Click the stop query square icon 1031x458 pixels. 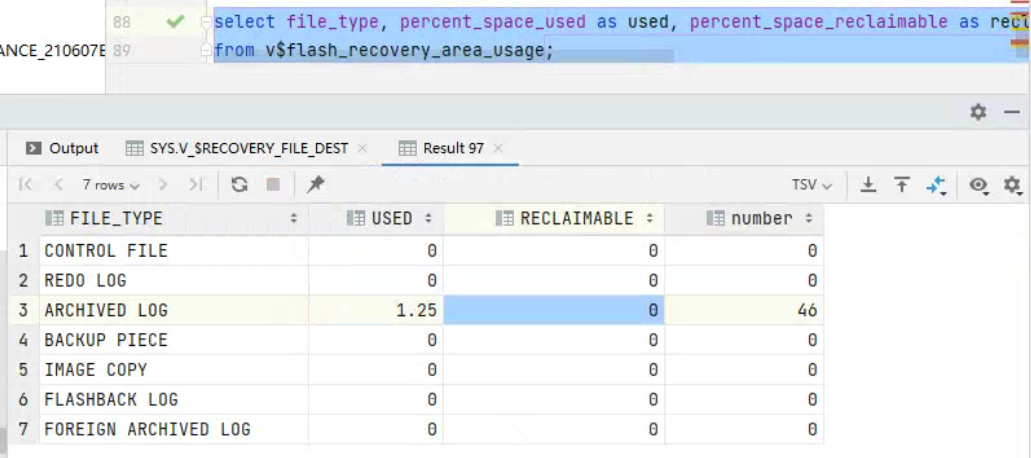click(x=273, y=185)
